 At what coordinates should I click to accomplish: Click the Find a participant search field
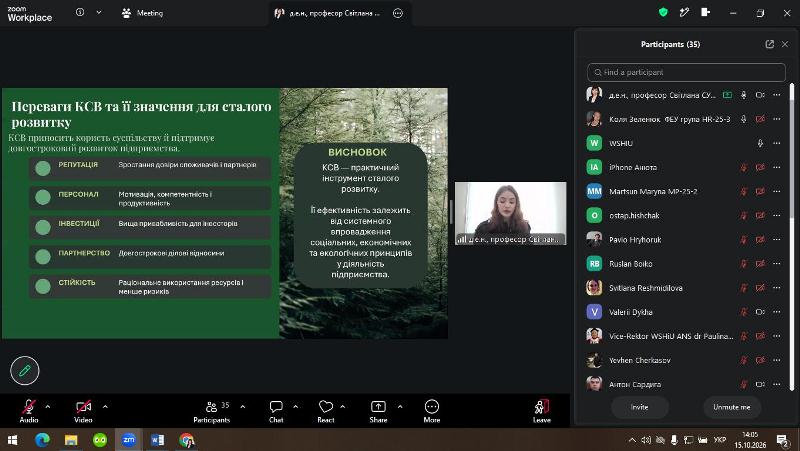pos(686,72)
